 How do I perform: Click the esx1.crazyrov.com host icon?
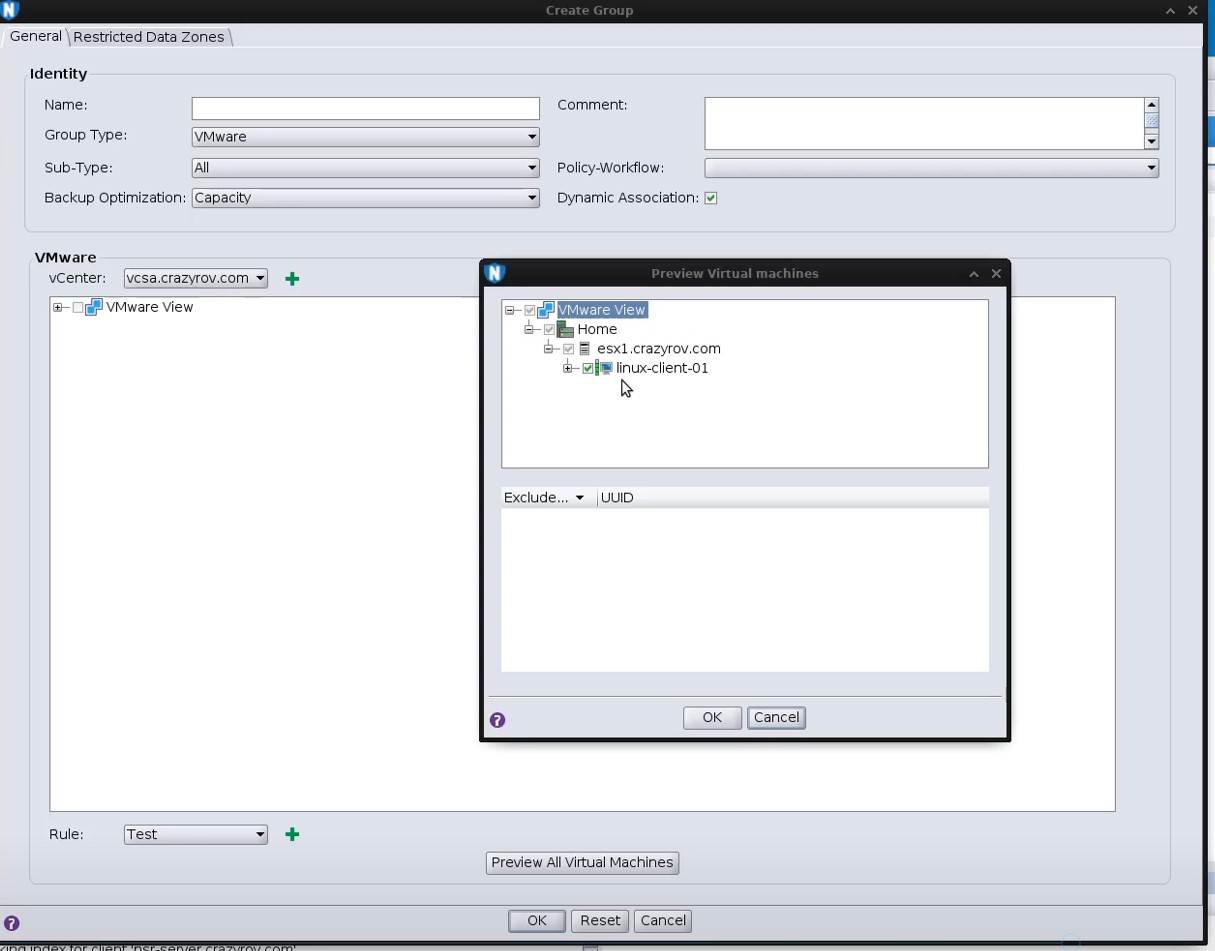point(585,349)
